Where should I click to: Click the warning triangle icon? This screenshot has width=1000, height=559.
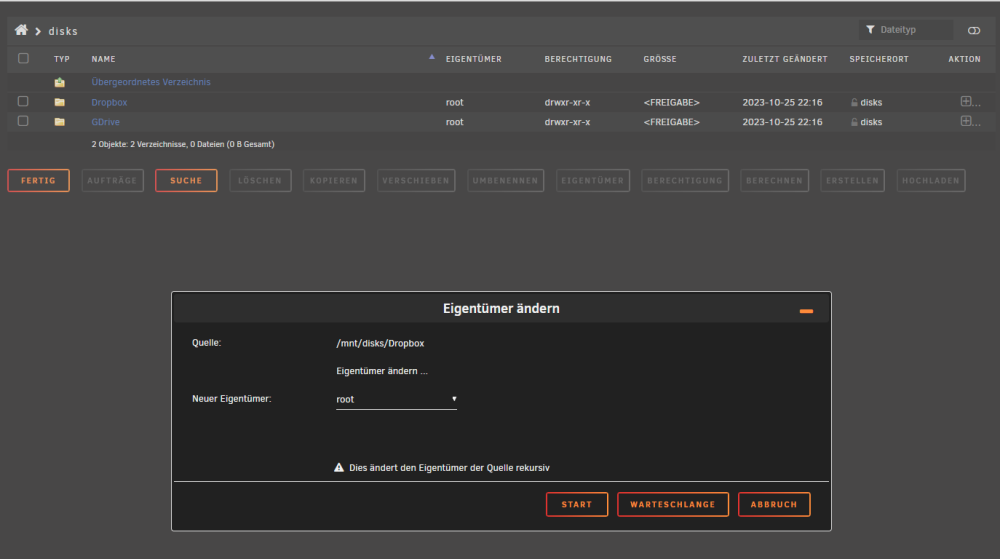339,467
